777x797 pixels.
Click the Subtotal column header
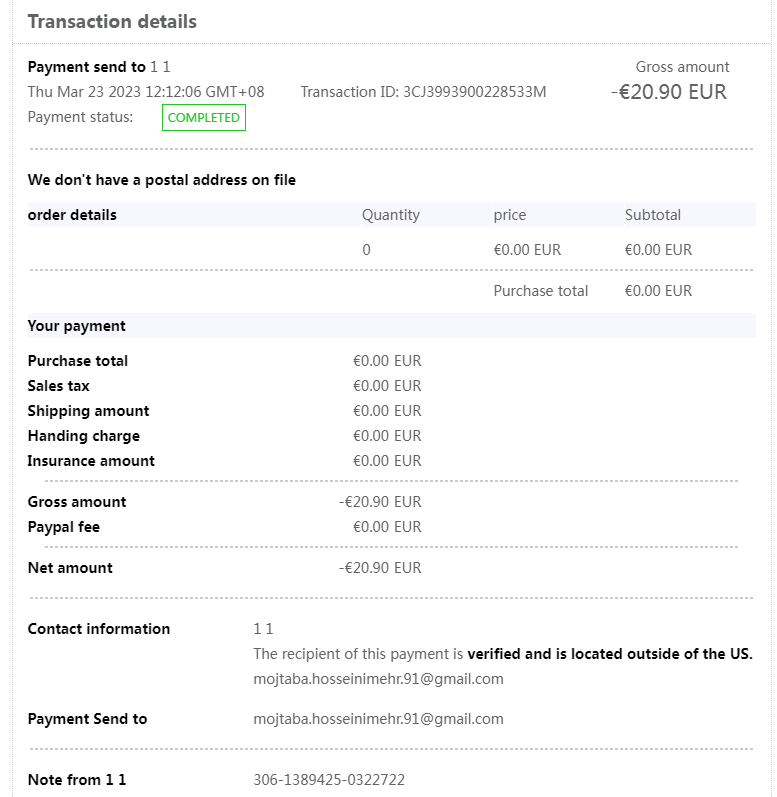pyautogui.click(x=652, y=215)
